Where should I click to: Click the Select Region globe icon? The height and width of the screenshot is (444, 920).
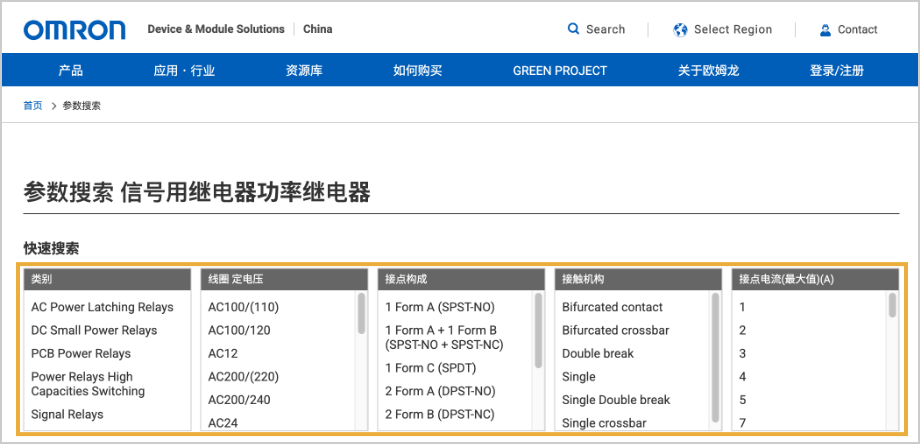click(681, 29)
